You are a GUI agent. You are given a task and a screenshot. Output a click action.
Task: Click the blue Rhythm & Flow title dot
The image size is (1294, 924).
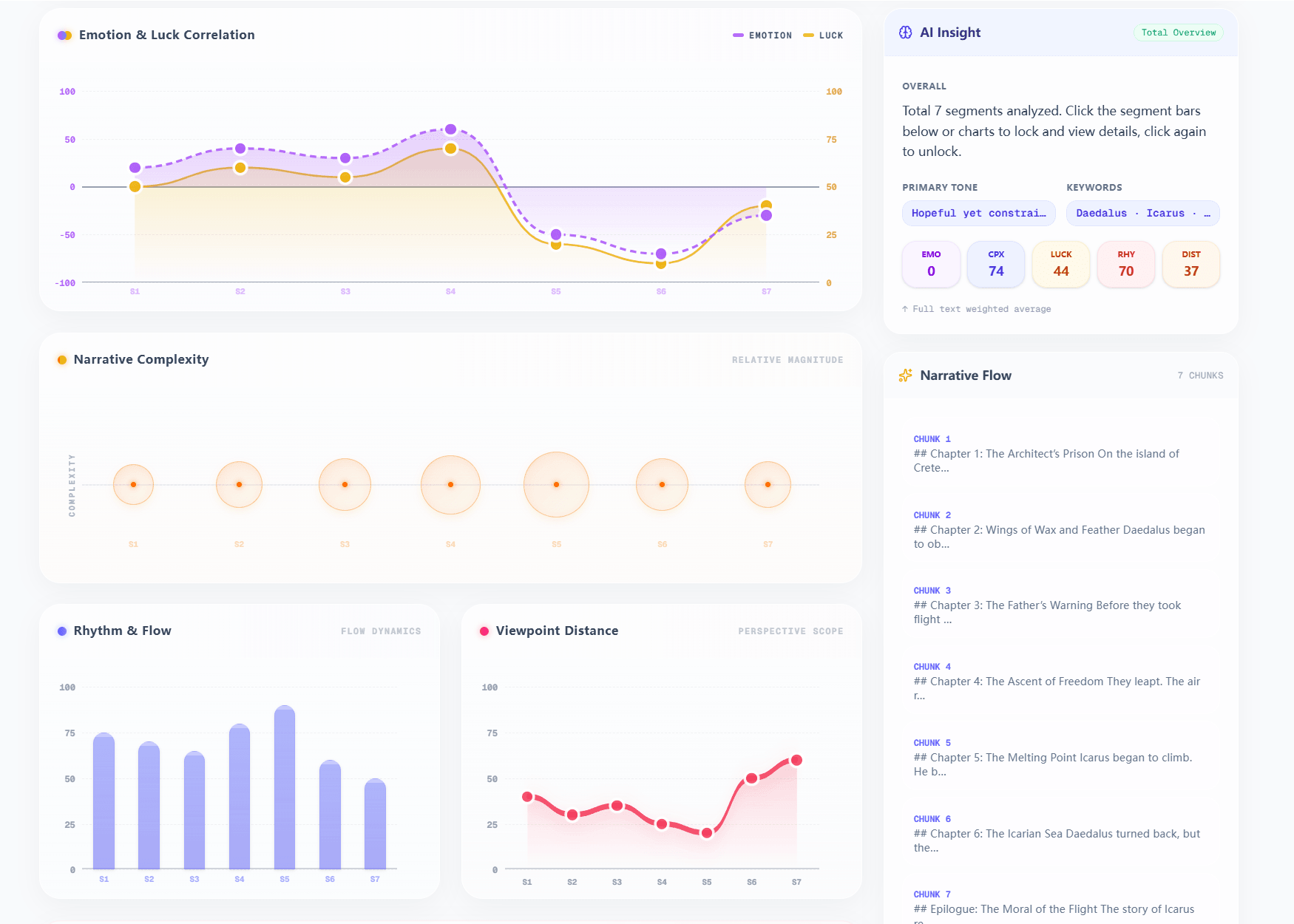[x=62, y=631]
